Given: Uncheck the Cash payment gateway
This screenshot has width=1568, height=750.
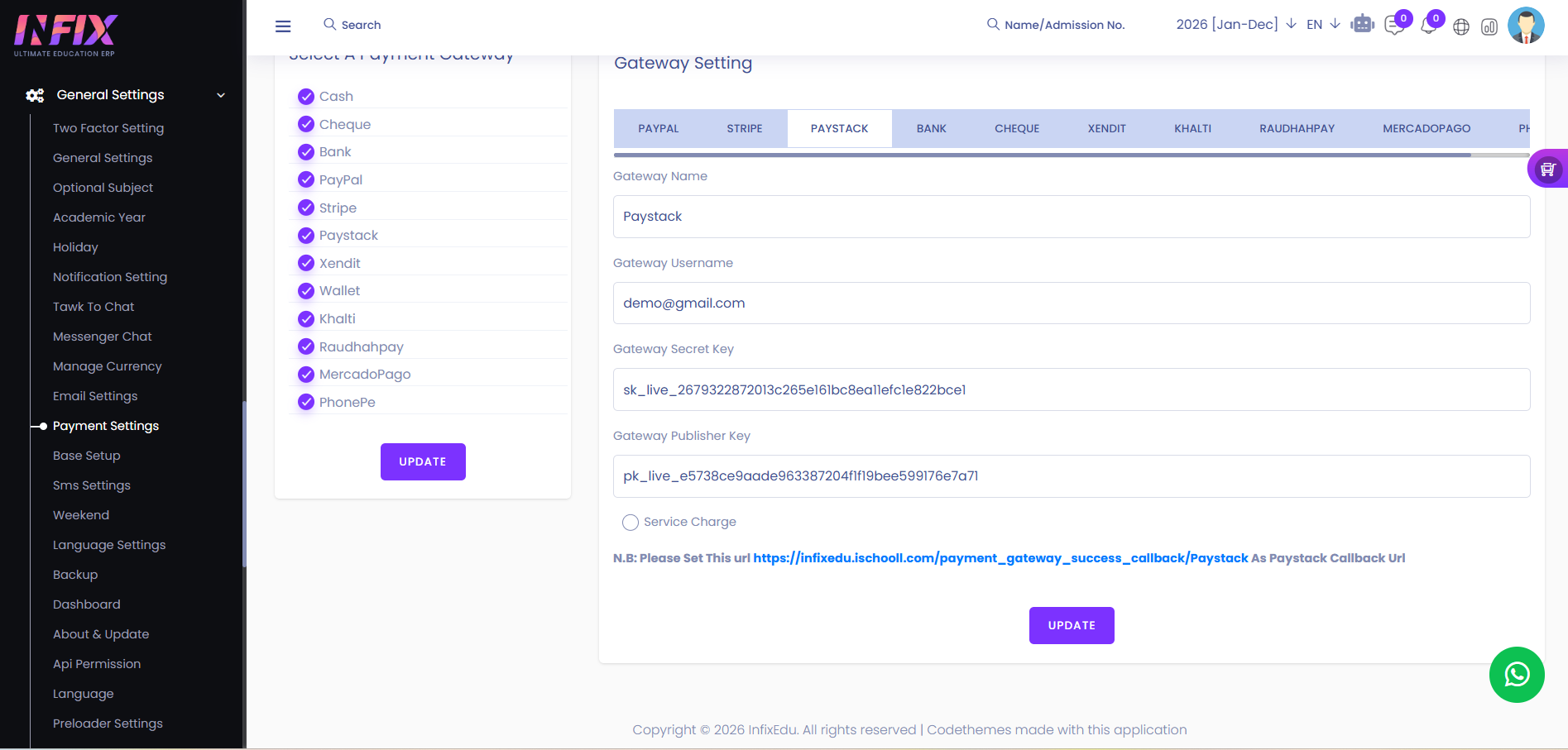Looking at the screenshot, I should [306, 96].
